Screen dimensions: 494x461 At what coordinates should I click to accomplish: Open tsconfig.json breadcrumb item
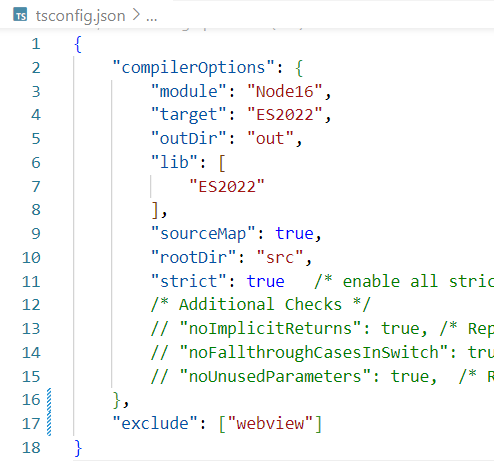(x=80, y=16)
